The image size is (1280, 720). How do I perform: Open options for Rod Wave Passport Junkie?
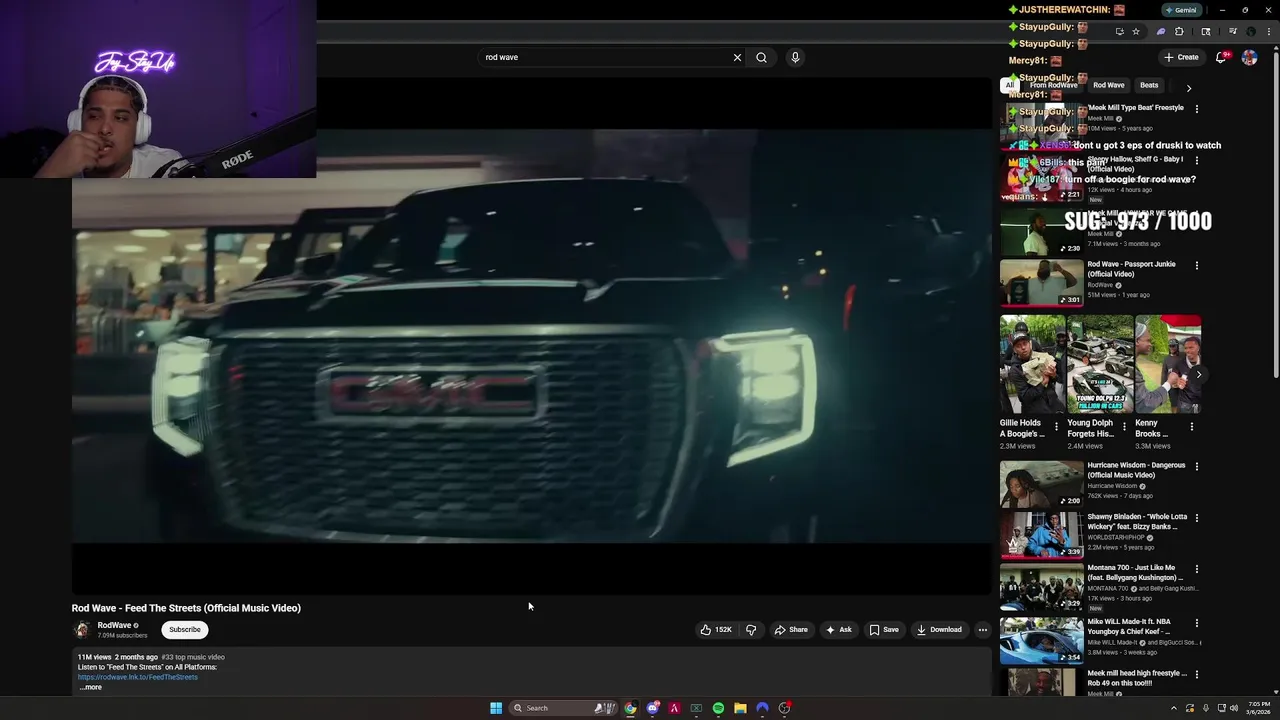click(x=1197, y=266)
